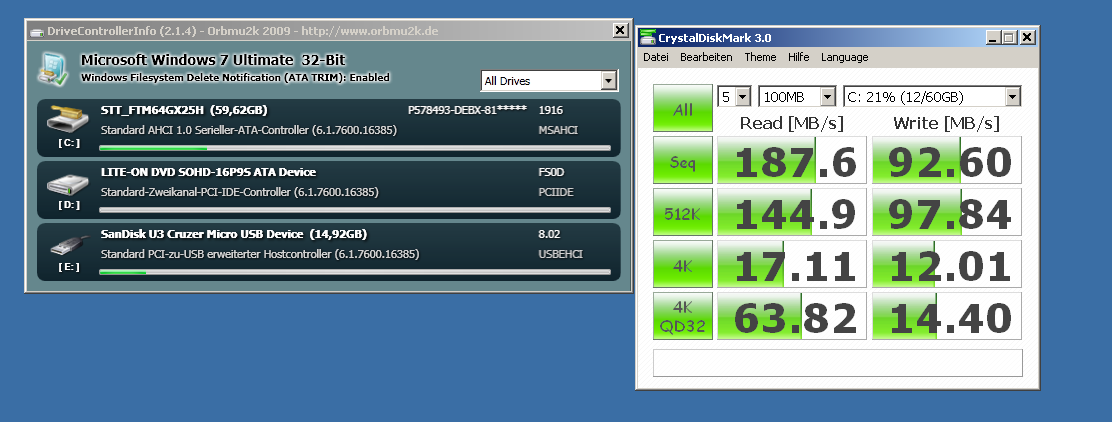Click the ATA TRIM Enabled status text

235,77
